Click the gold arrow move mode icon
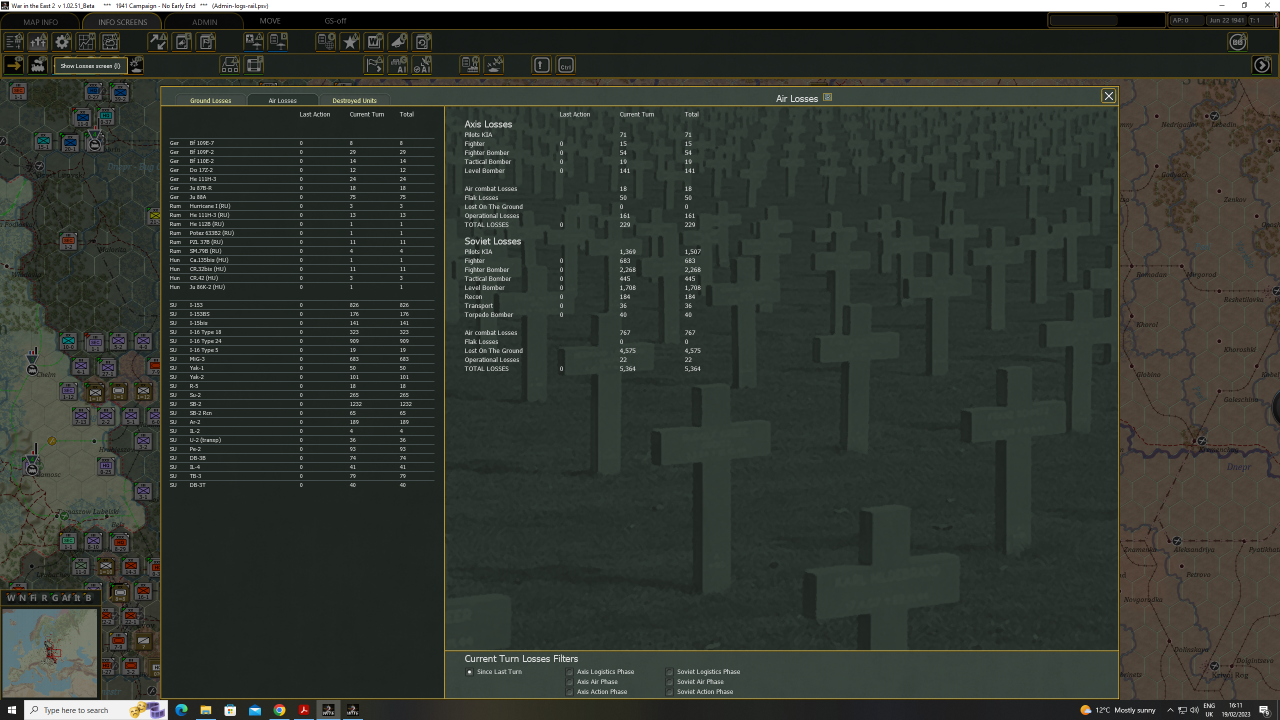Screen dimensions: 1280x720 pos(14,65)
